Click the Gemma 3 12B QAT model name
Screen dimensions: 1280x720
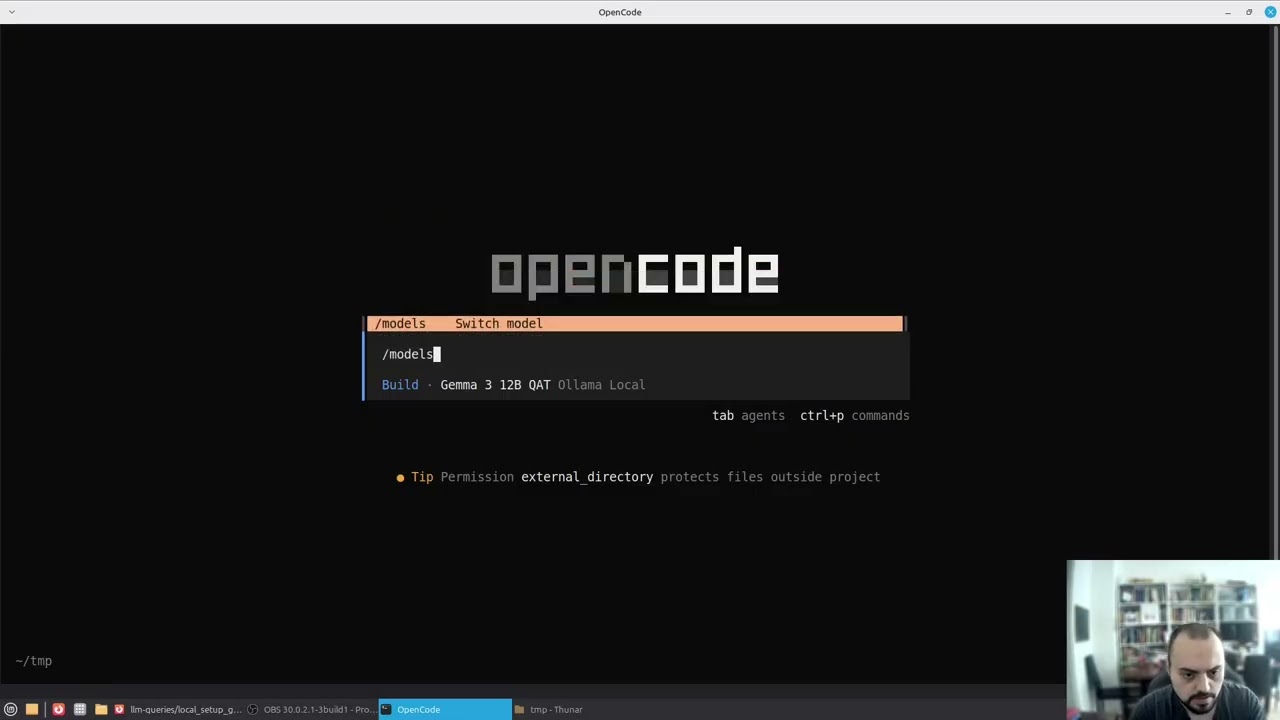click(495, 385)
